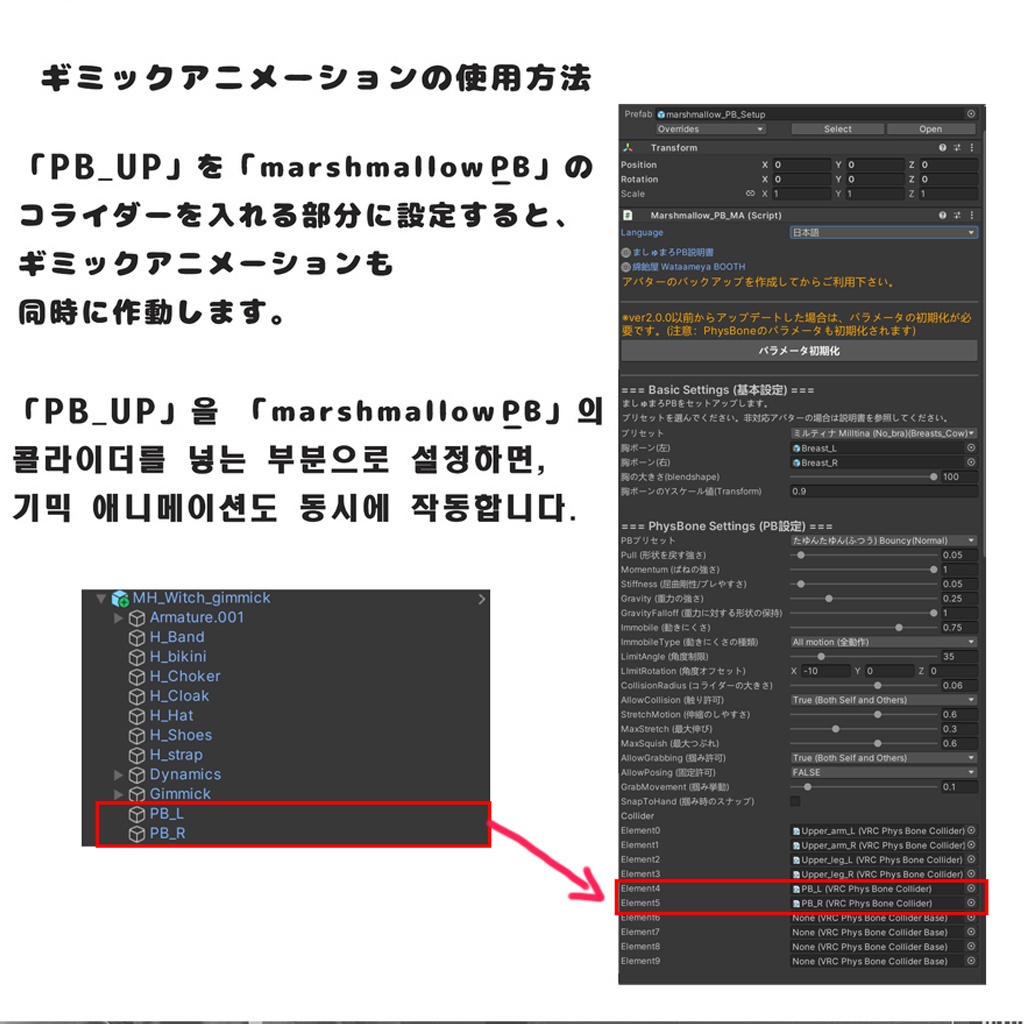This screenshot has height=1024, width=1024.
Task: Open the プリセット dropdown showing Milltina
Action: click(884, 433)
